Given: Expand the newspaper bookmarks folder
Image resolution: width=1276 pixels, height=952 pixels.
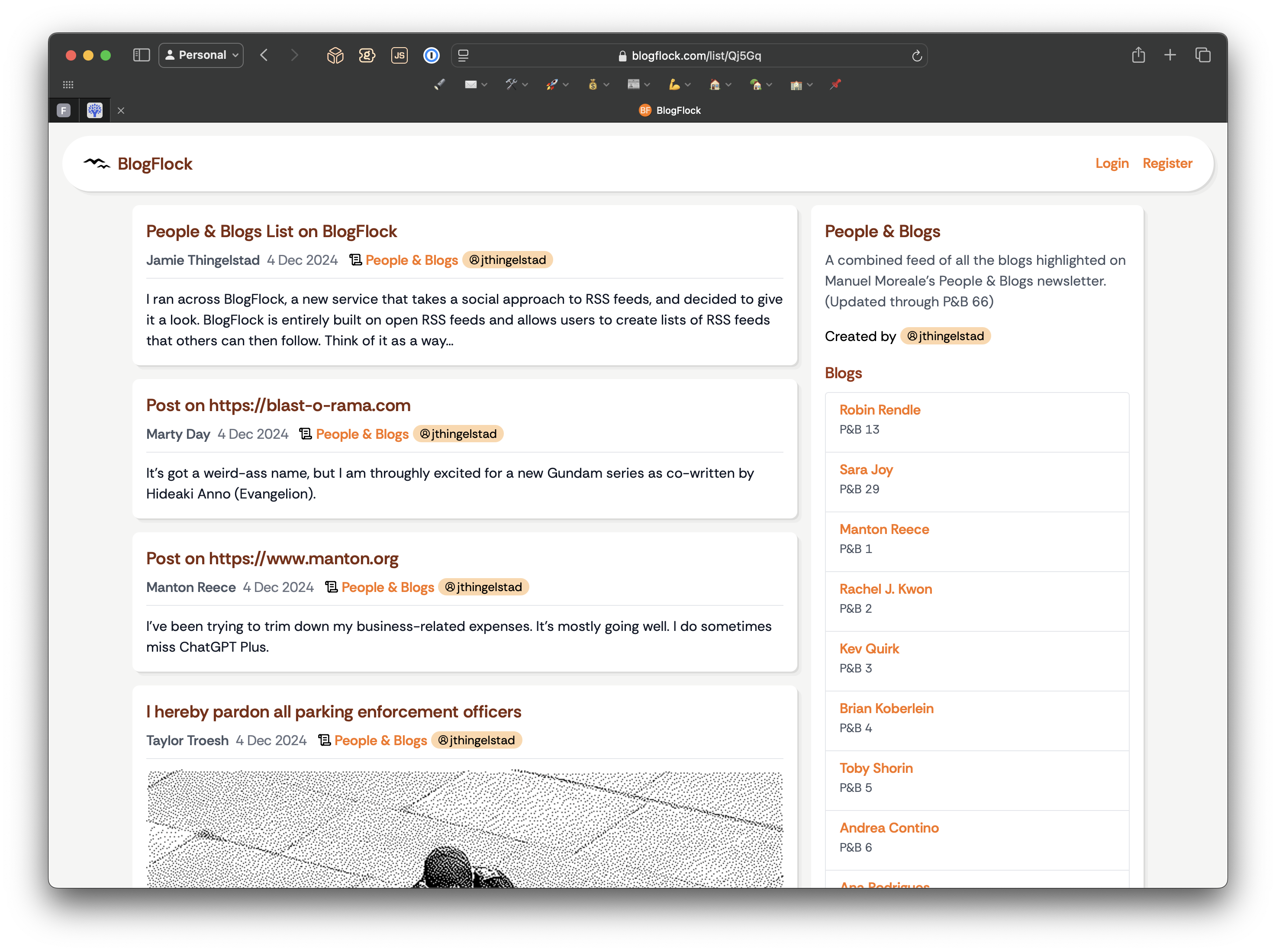Looking at the screenshot, I should click(x=638, y=85).
